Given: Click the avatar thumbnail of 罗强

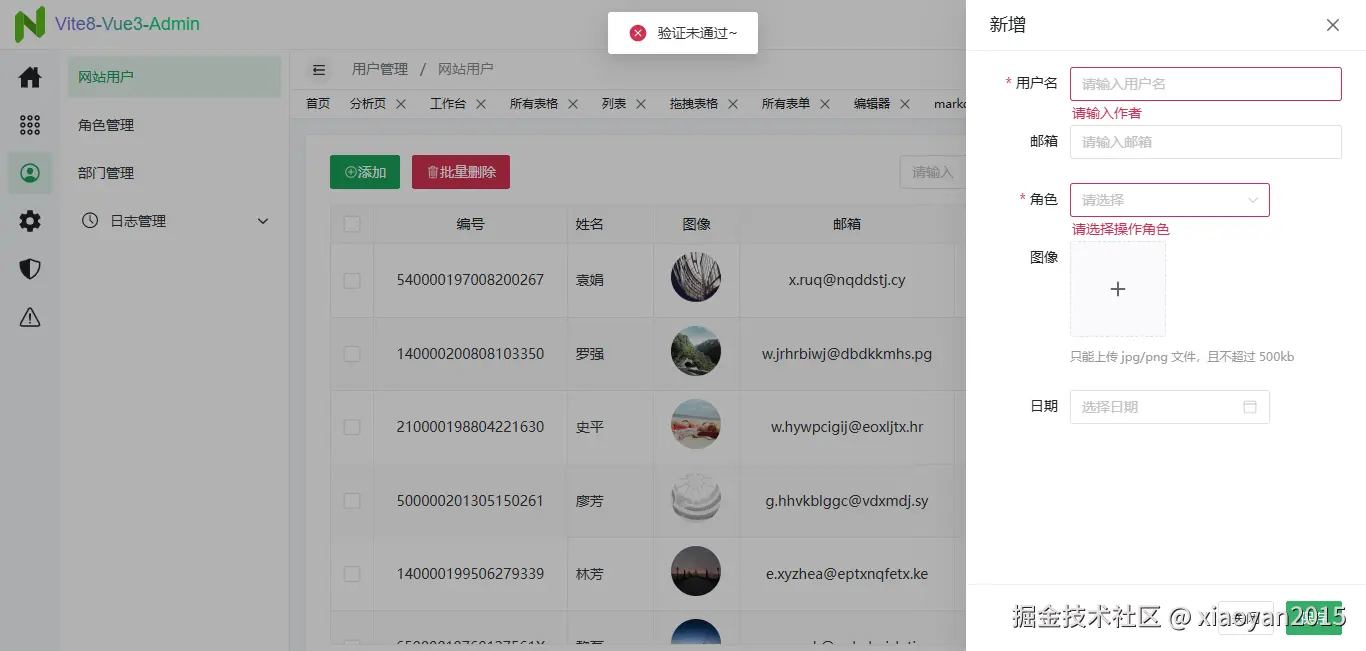Looking at the screenshot, I should click(696, 351).
